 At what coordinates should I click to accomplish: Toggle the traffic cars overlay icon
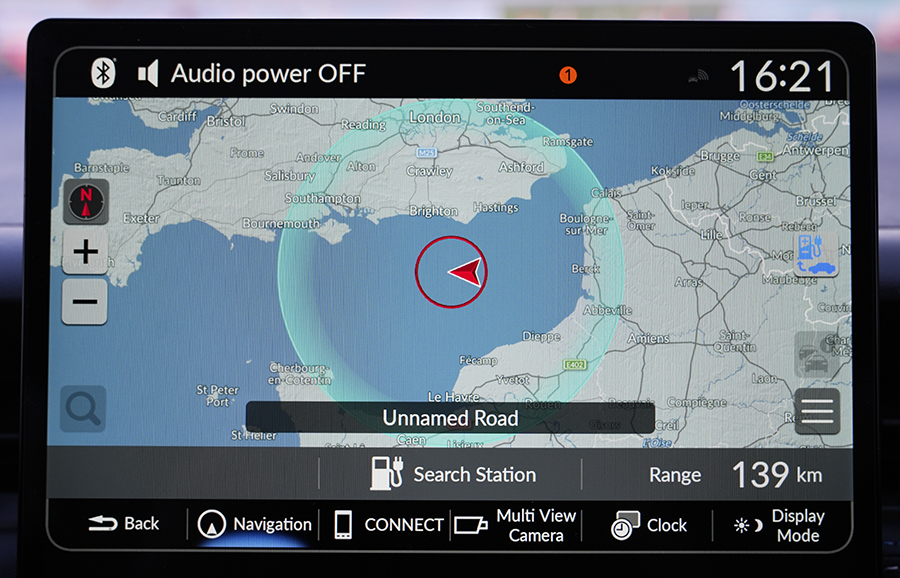click(x=815, y=355)
